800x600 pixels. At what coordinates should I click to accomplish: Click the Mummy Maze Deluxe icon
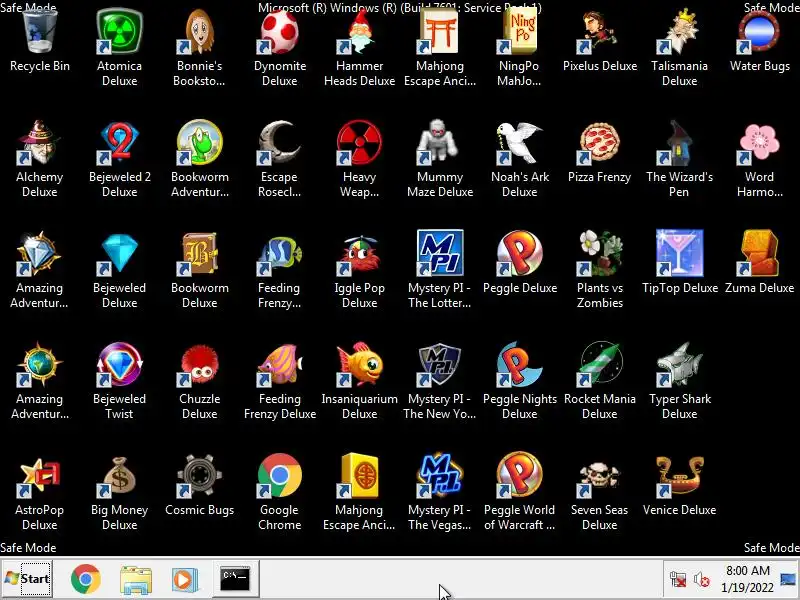[x=439, y=143]
